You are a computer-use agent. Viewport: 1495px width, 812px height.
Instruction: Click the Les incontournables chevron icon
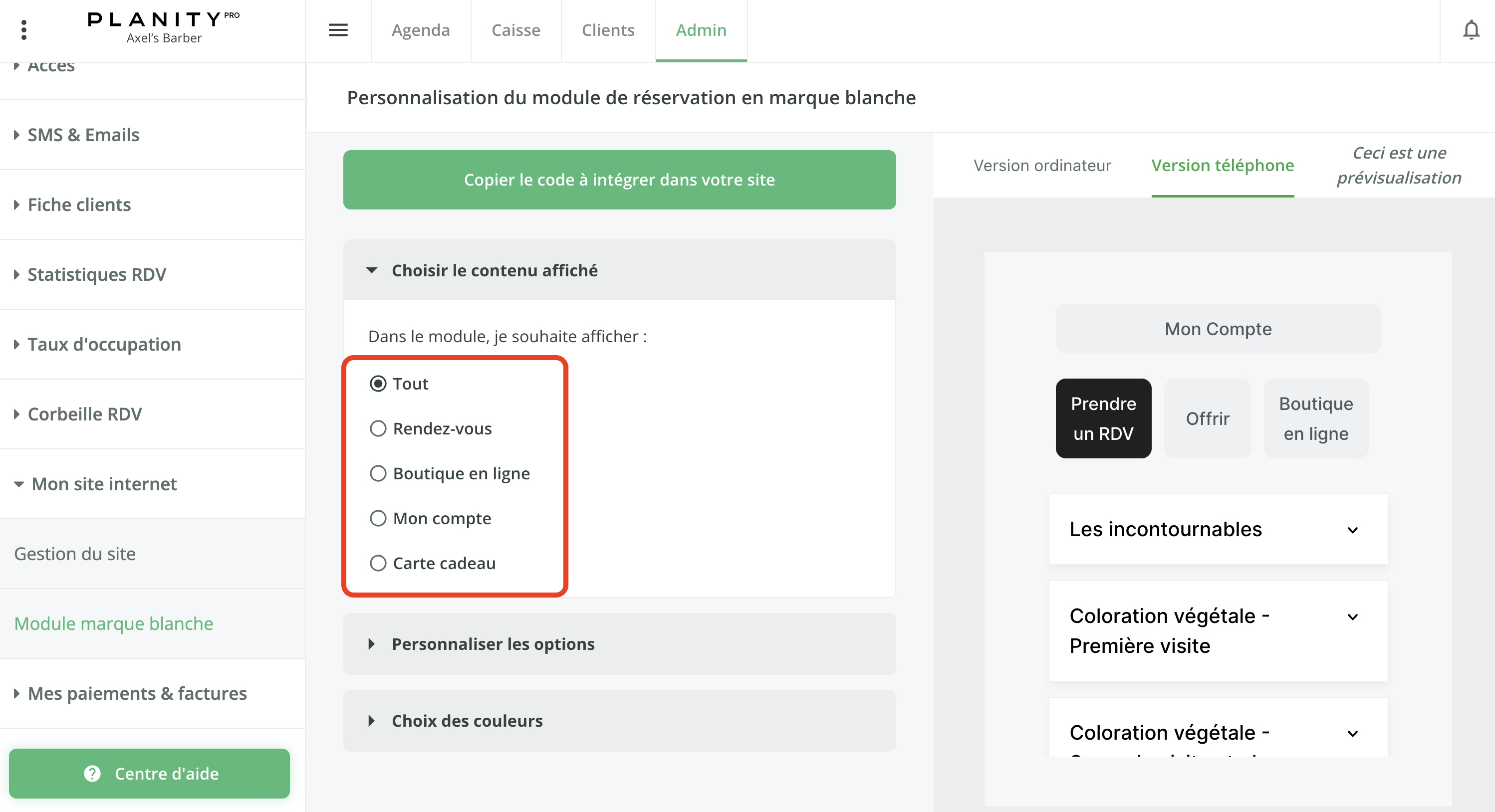pyautogui.click(x=1352, y=530)
